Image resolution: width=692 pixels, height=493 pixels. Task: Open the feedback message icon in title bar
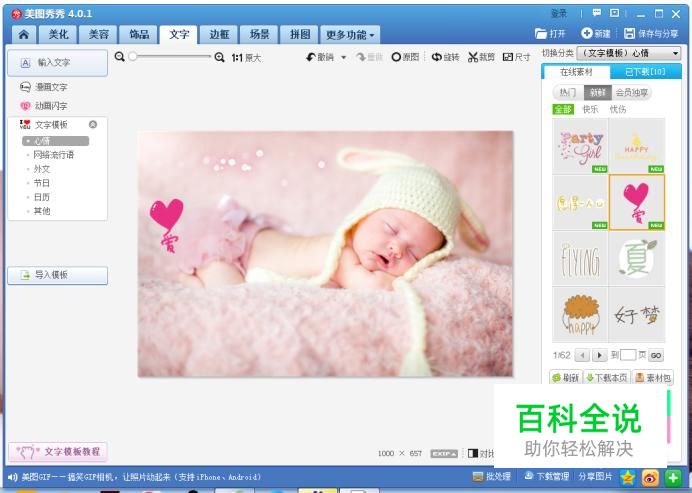(x=597, y=13)
